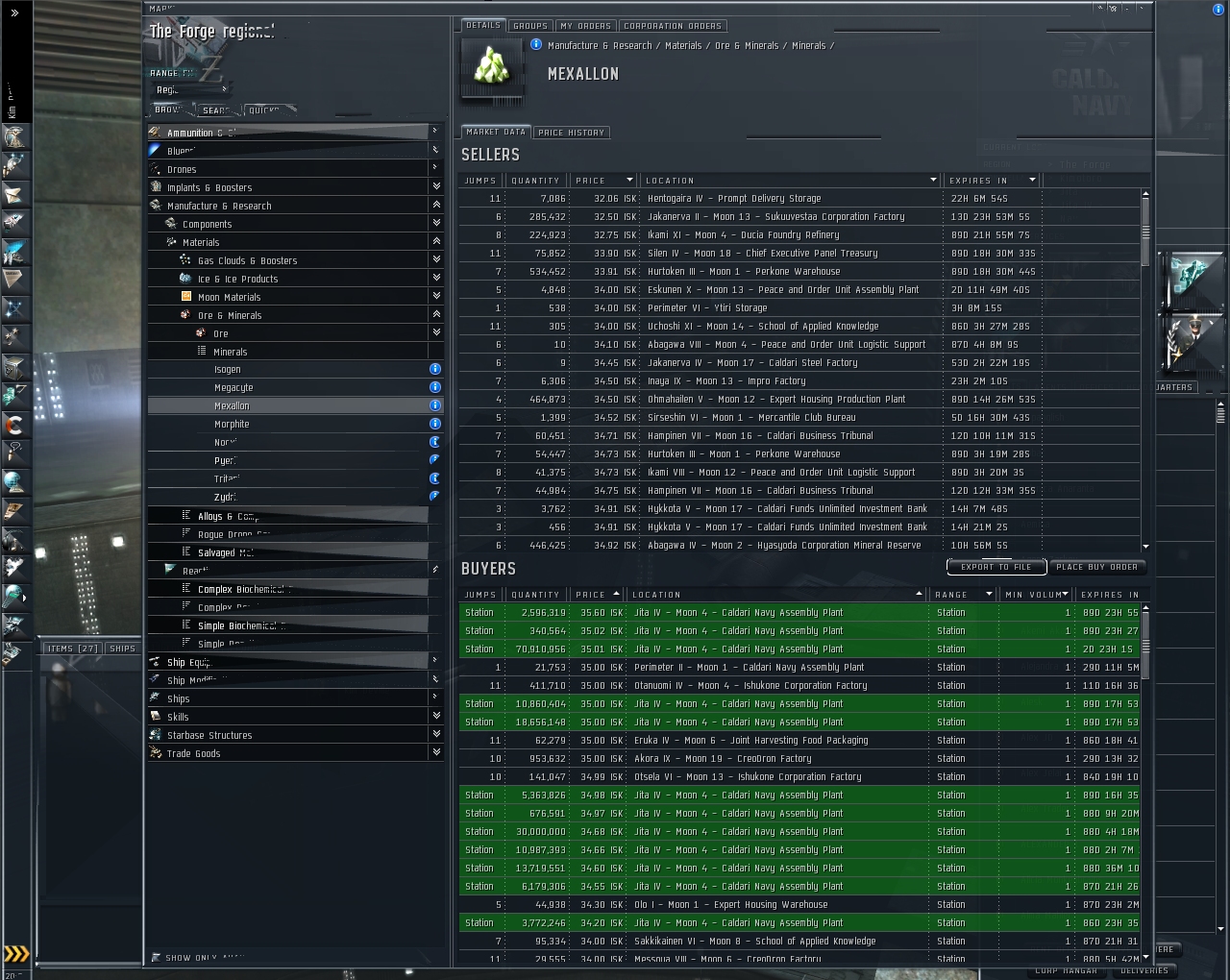Open the Items [27] hangar tab
The height and width of the screenshot is (980, 1230).
73,649
